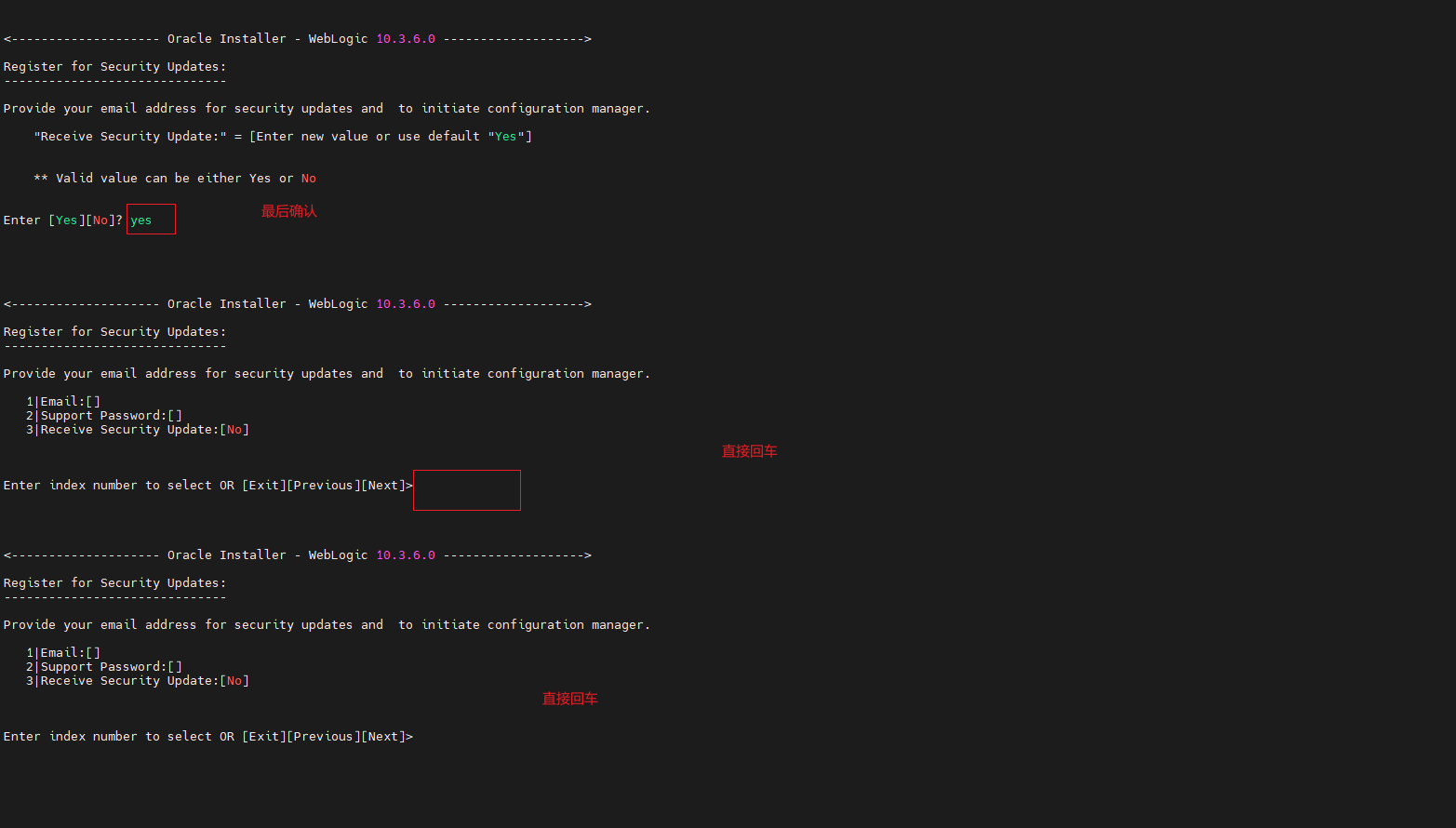Click the typed "yes" answer text
The image size is (1456, 828).
(141, 220)
